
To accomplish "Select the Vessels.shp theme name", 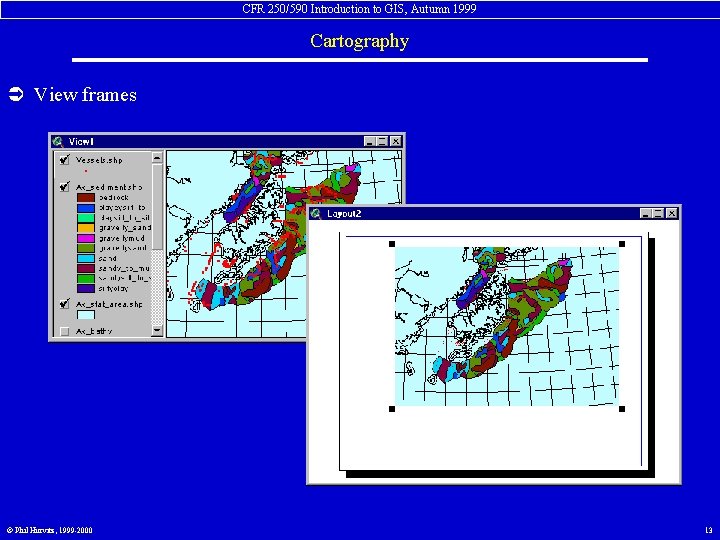I will [99, 160].
